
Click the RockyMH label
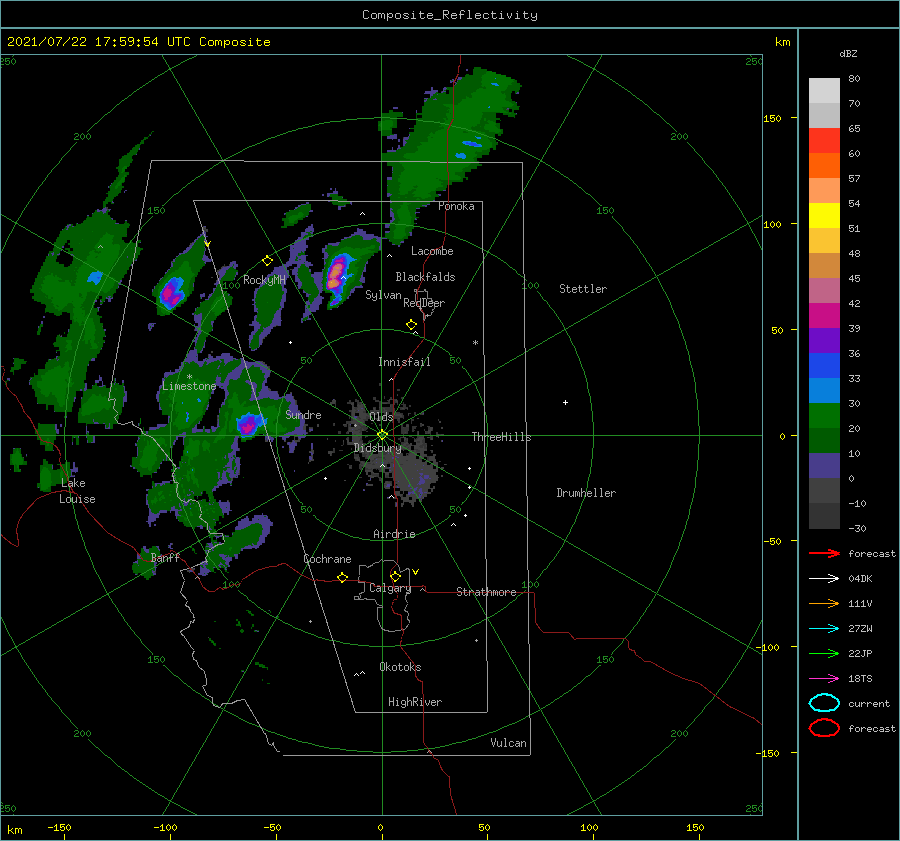pyautogui.click(x=264, y=280)
